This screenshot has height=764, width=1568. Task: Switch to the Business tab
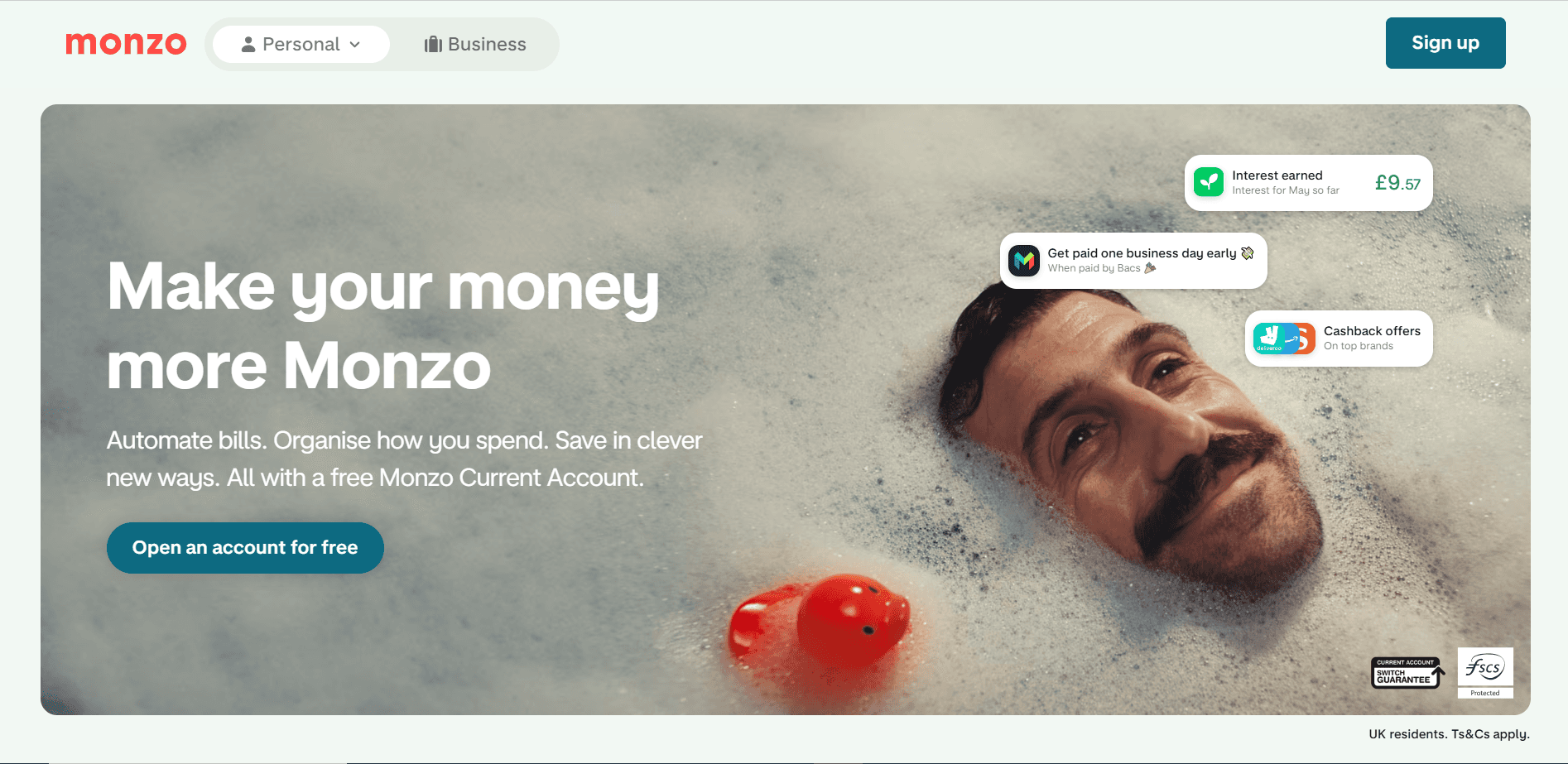pyautogui.click(x=475, y=45)
